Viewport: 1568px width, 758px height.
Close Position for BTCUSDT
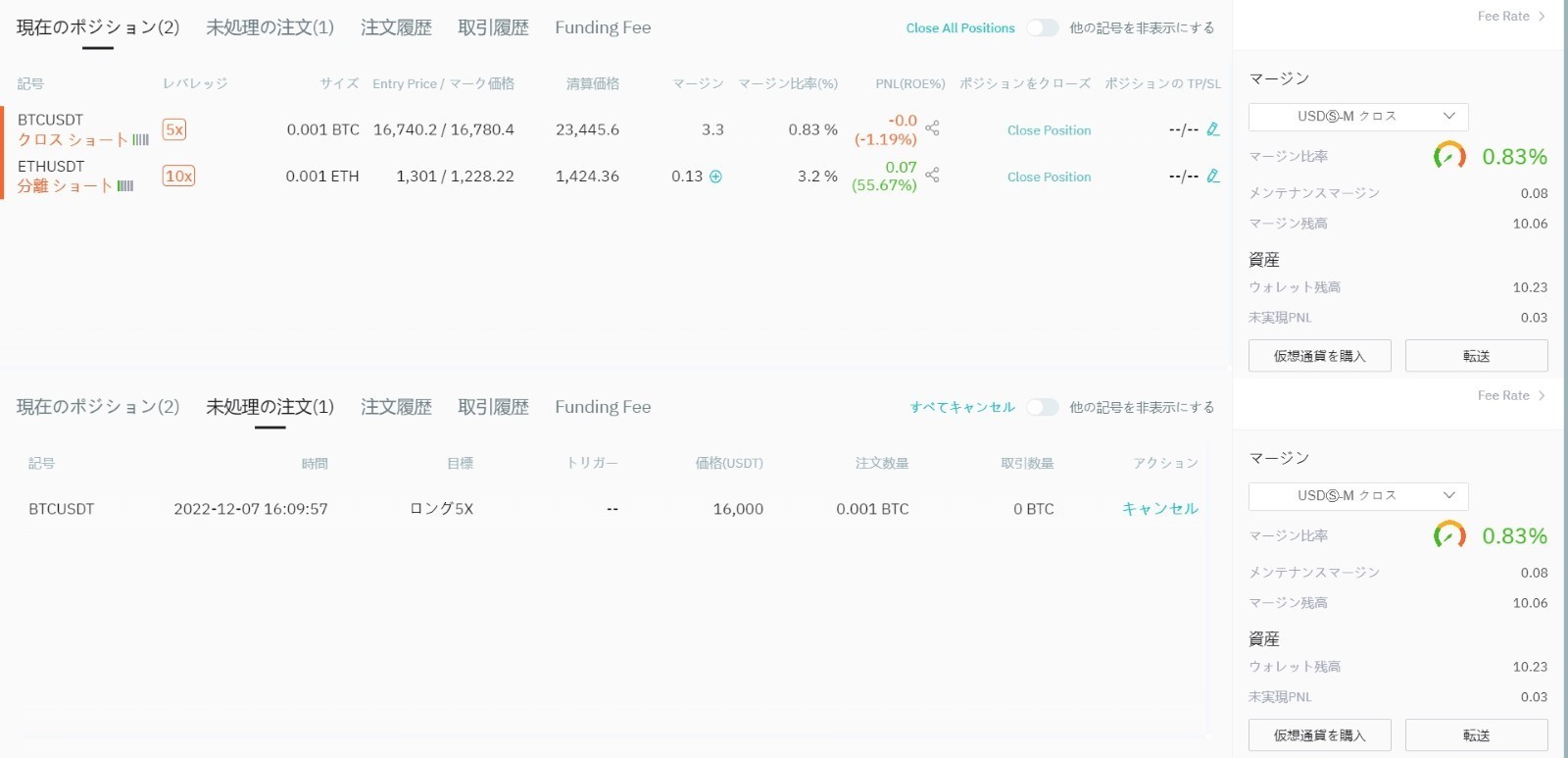tap(1049, 130)
